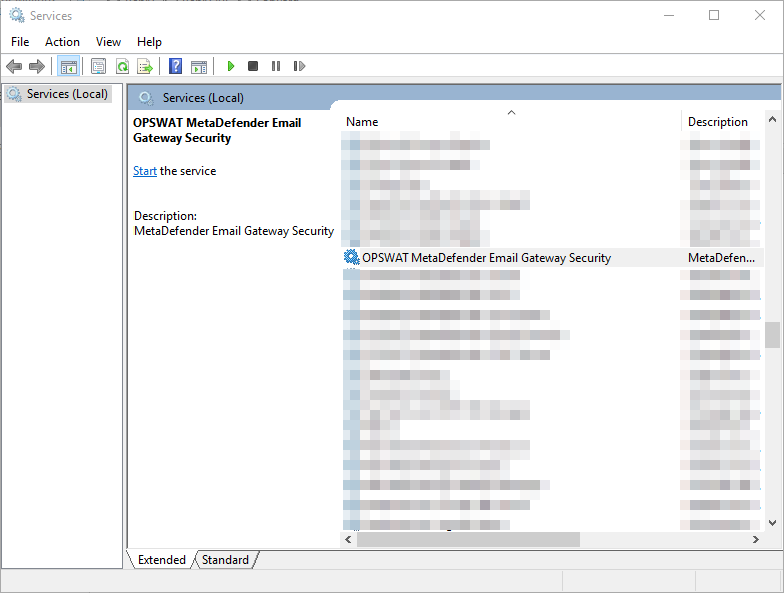Click the horizontal scrollbar right arrow
Image resolution: width=784 pixels, height=593 pixels.
coord(756,540)
